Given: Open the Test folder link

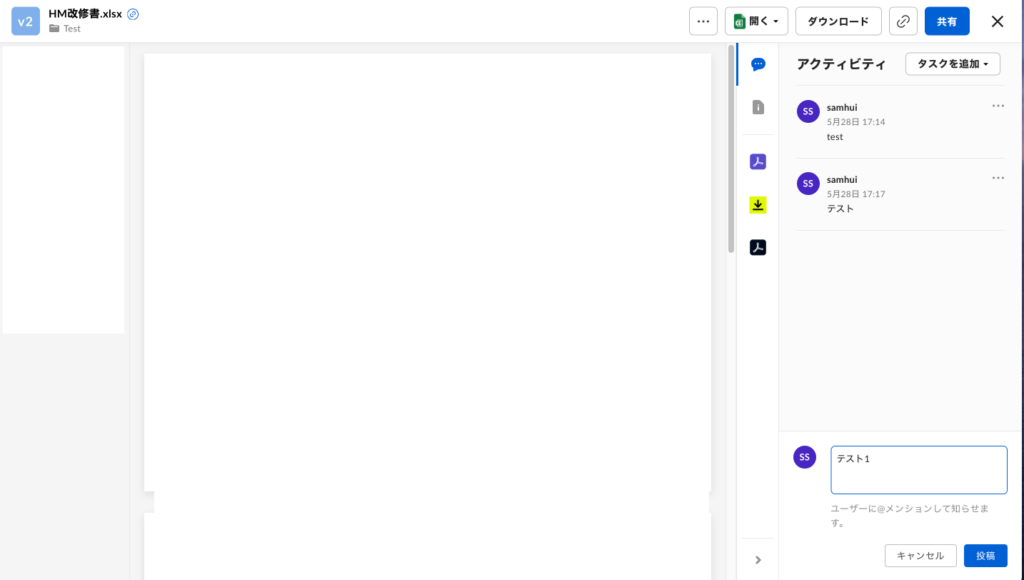Looking at the screenshot, I should [x=71, y=29].
